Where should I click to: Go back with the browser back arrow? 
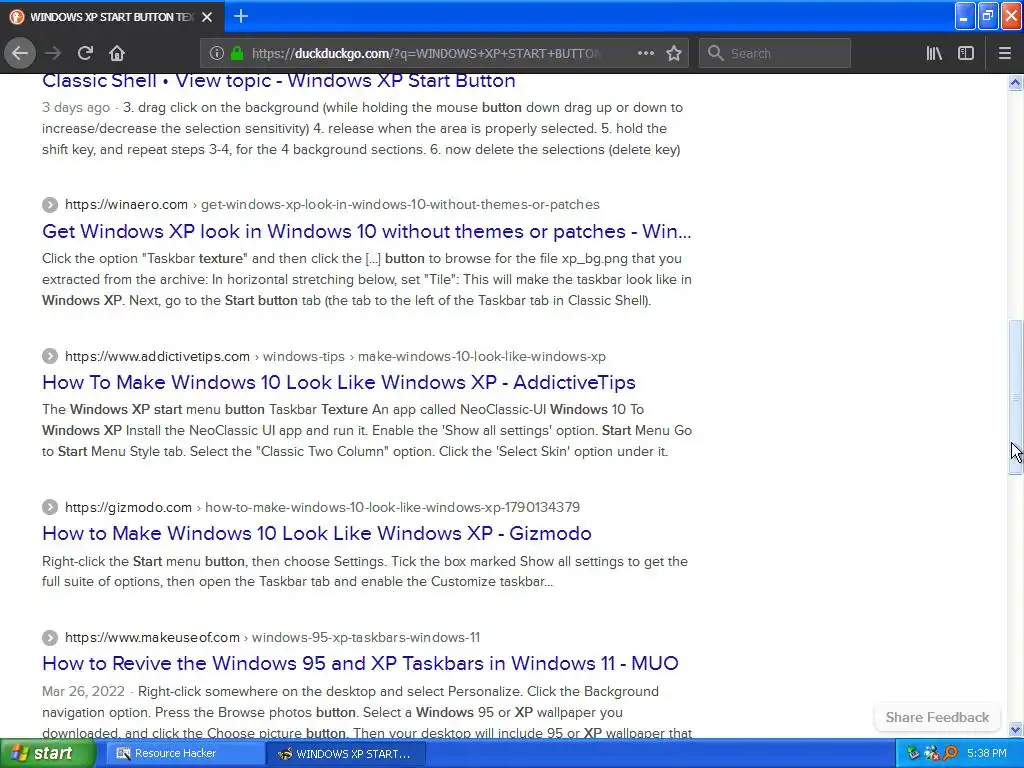coord(20,53)
